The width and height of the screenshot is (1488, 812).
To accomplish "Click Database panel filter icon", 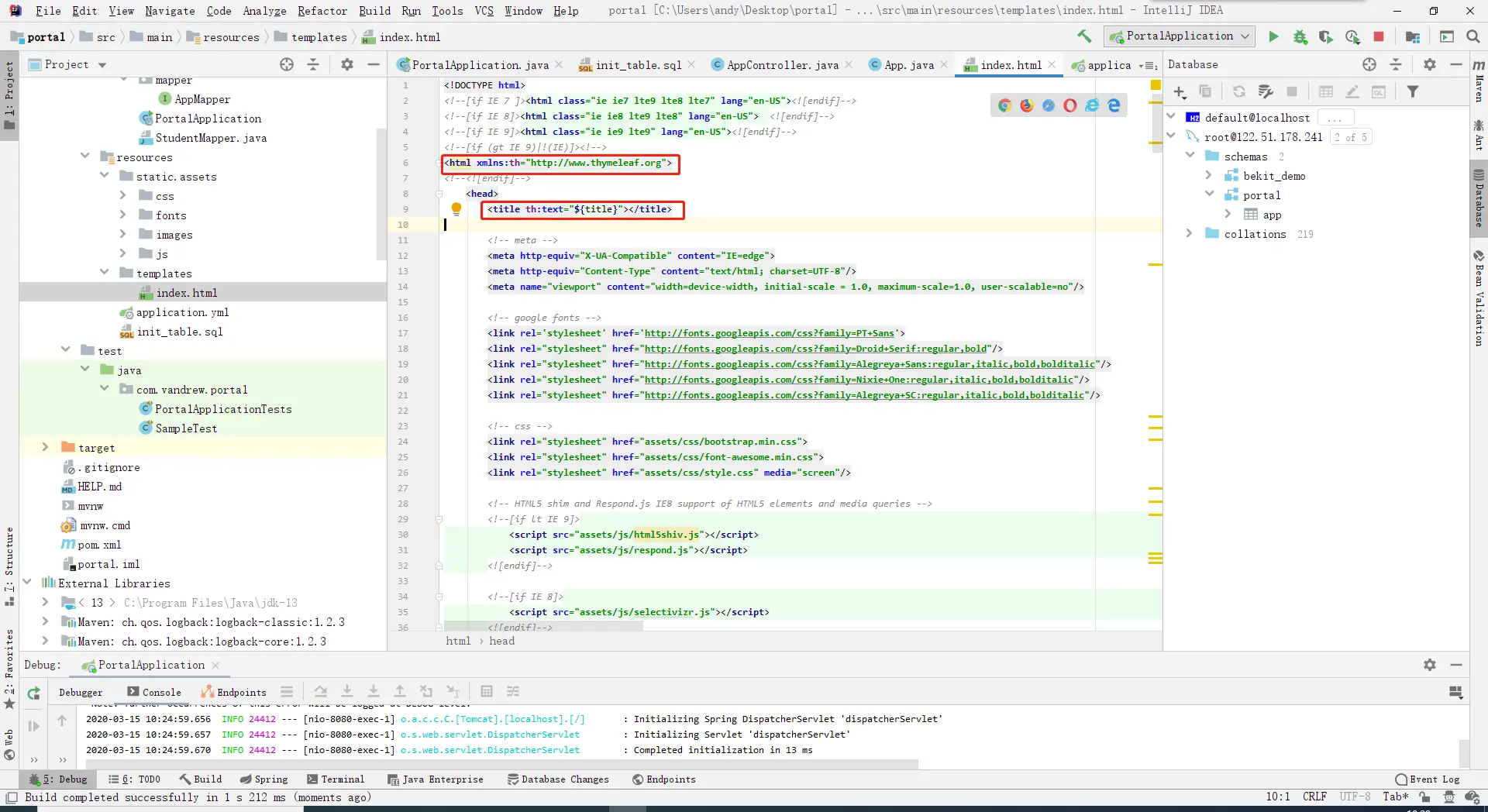I will [1413, 91].
